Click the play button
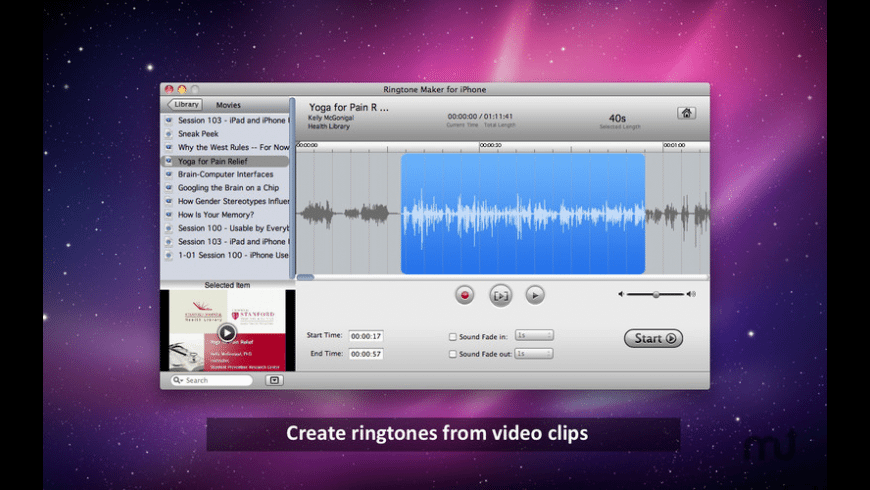Viewport: 870px width, 490px height. (535, 295)
